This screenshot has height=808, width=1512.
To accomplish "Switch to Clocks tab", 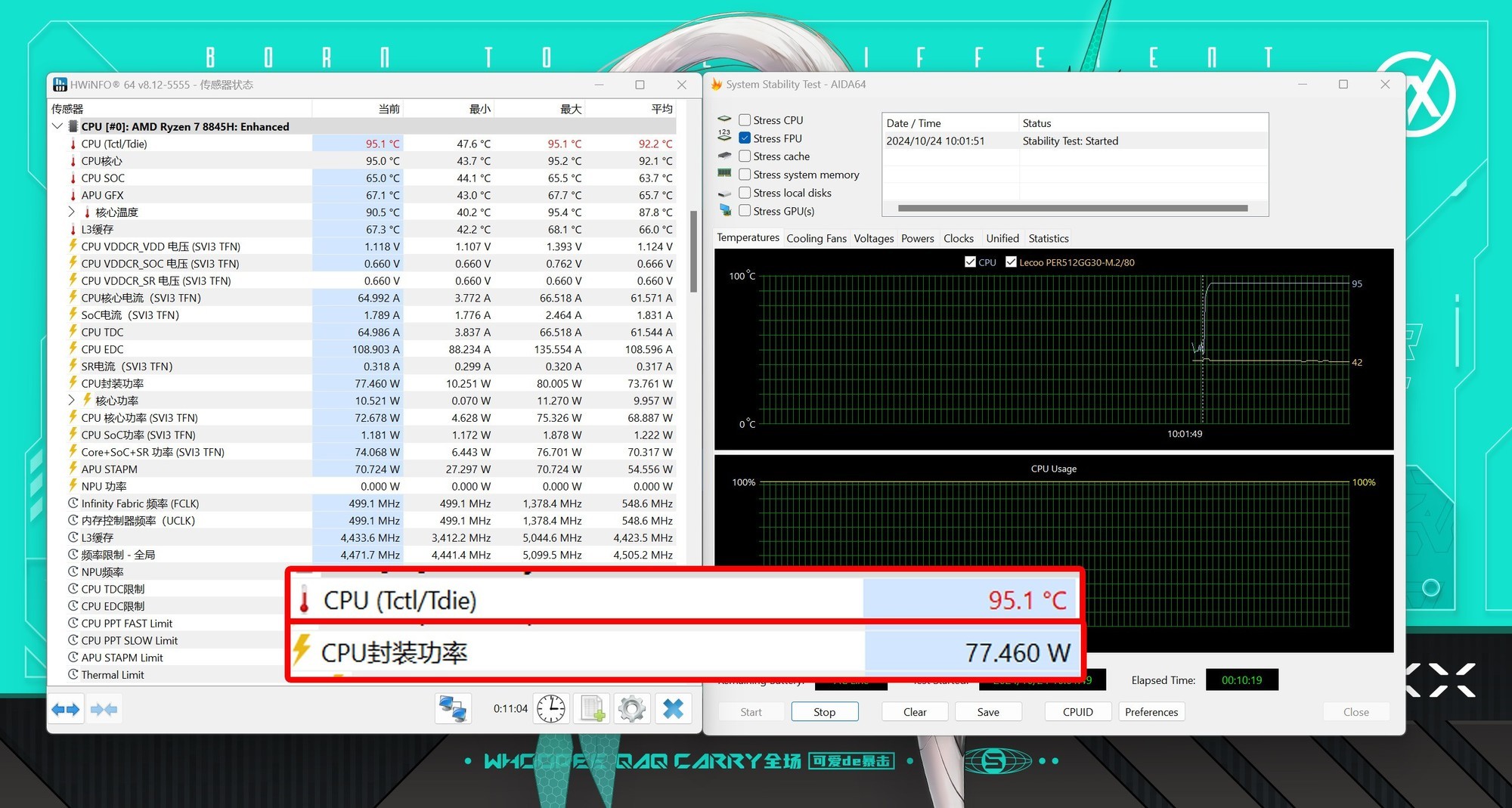I will click(958, 238).
